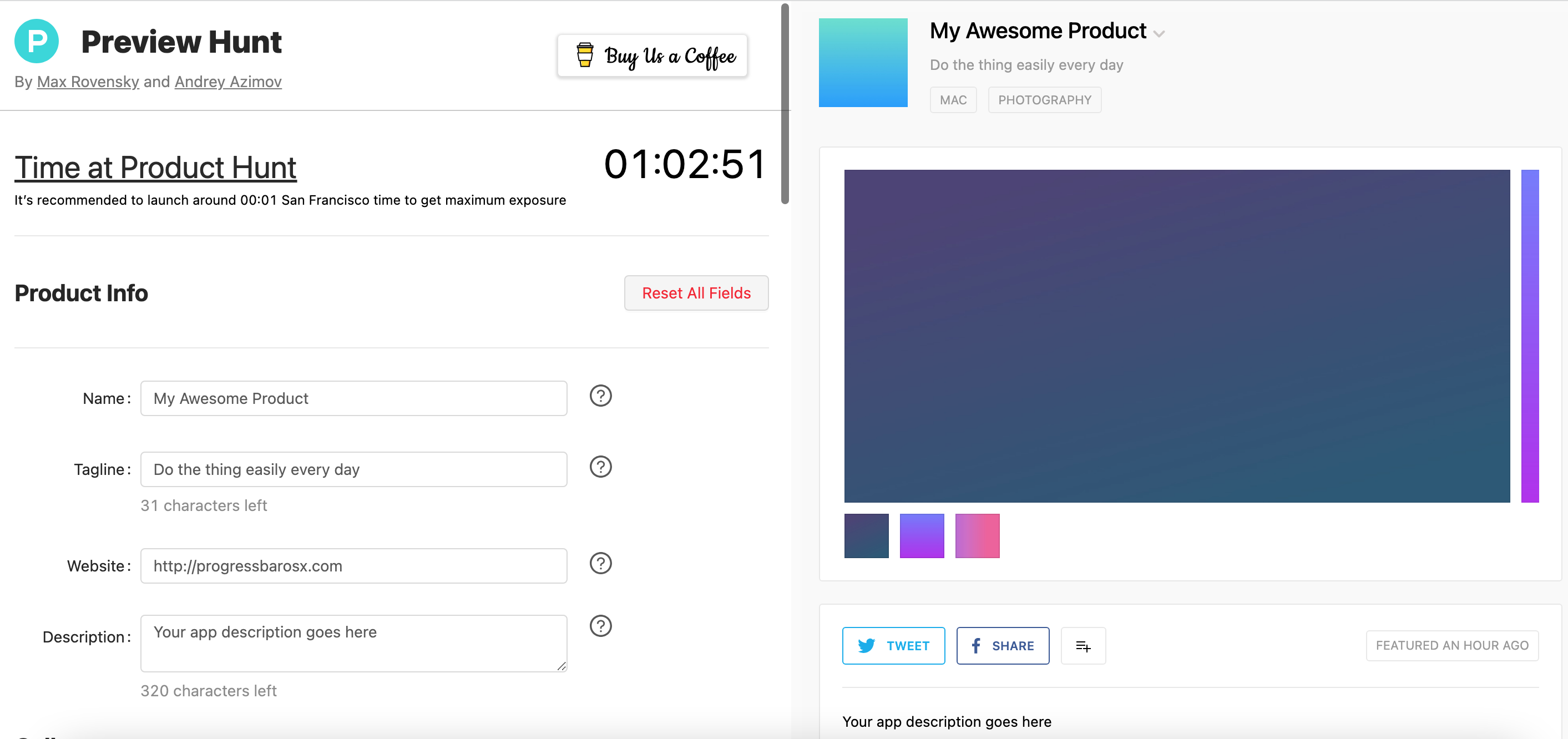
Task: Click the Facebook Share button
Action: (1002, 646)
